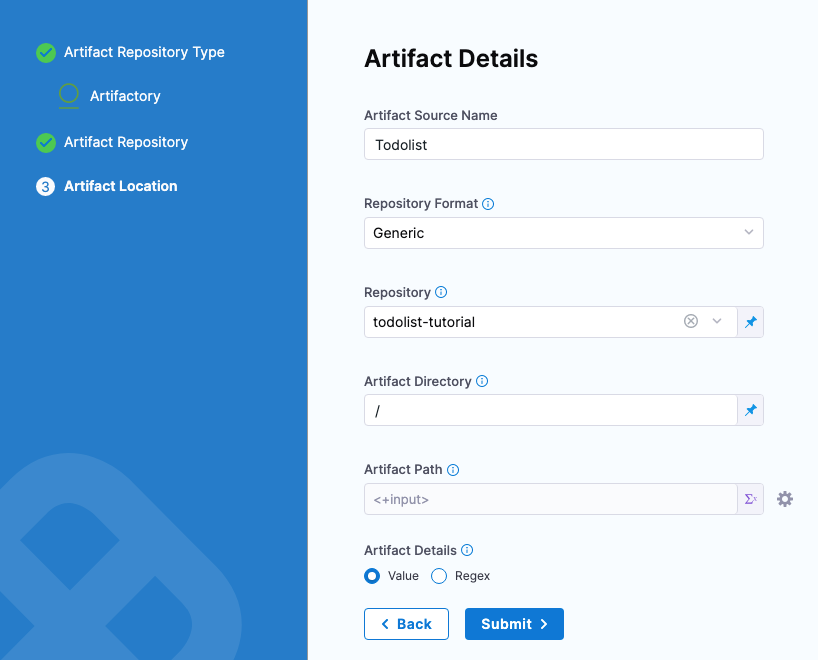This screenshot has width=818, height=660.
Task: Click the pin icon next to Repository field
Action: point(750,322)
